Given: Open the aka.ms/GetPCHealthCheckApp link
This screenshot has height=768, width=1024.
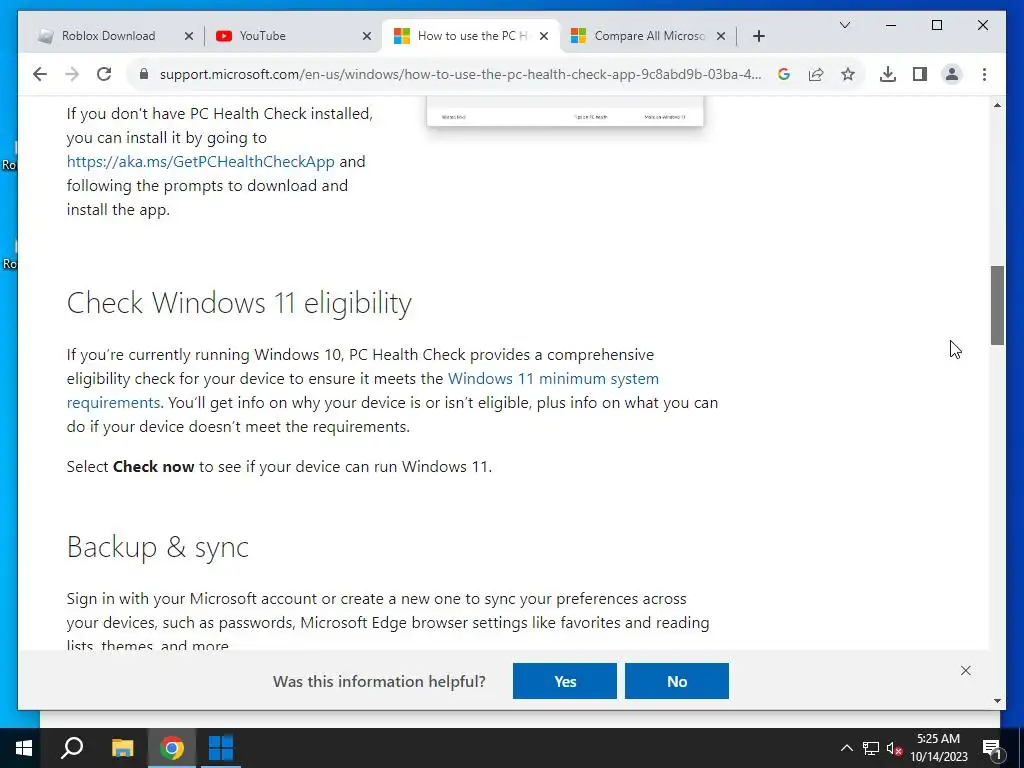Looking at the screenshot, I should 200,161.
